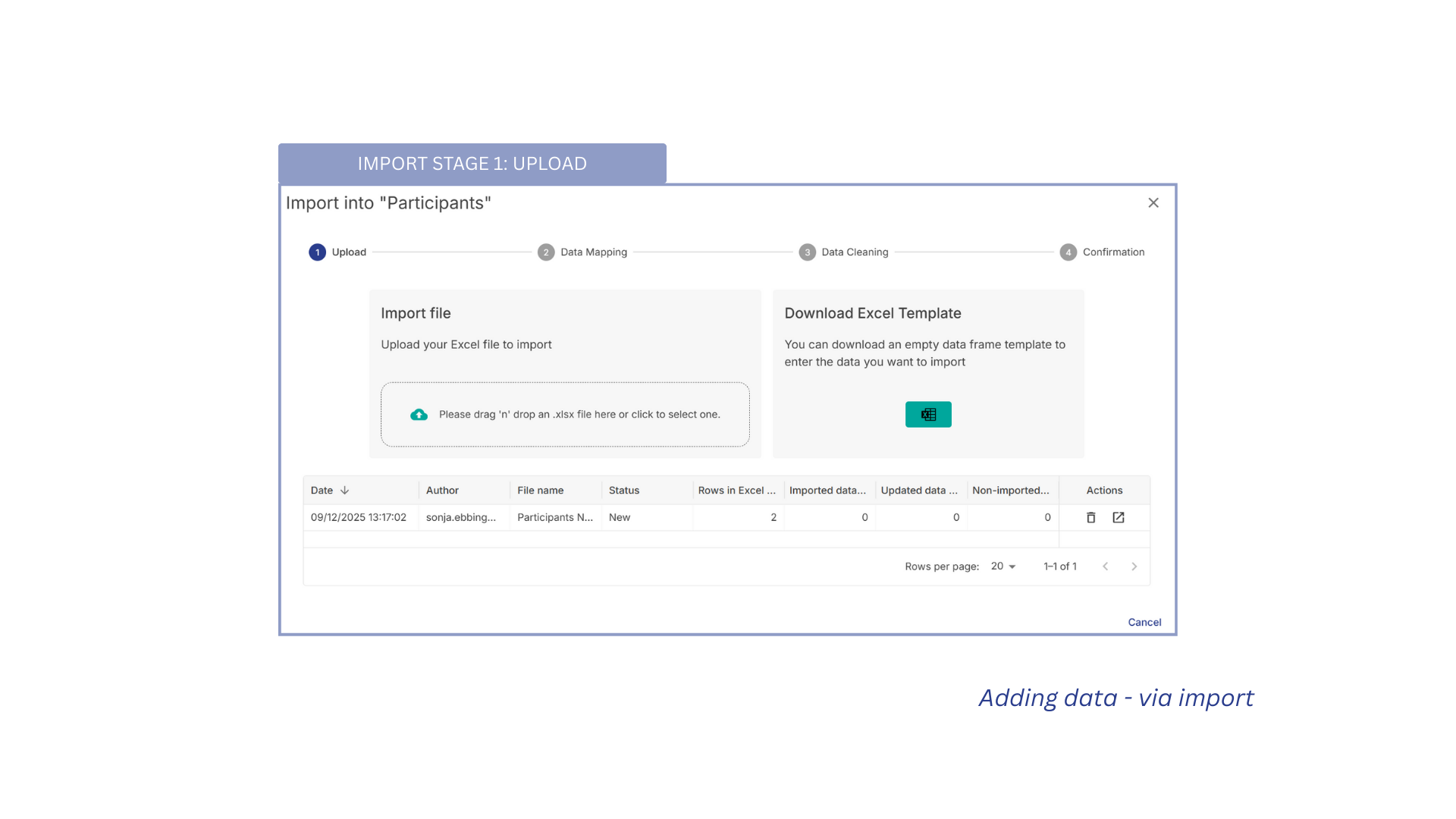This screenshot has width=1456, height=819.
Task: Go to previous page of imports
Action: point(1105,566)
